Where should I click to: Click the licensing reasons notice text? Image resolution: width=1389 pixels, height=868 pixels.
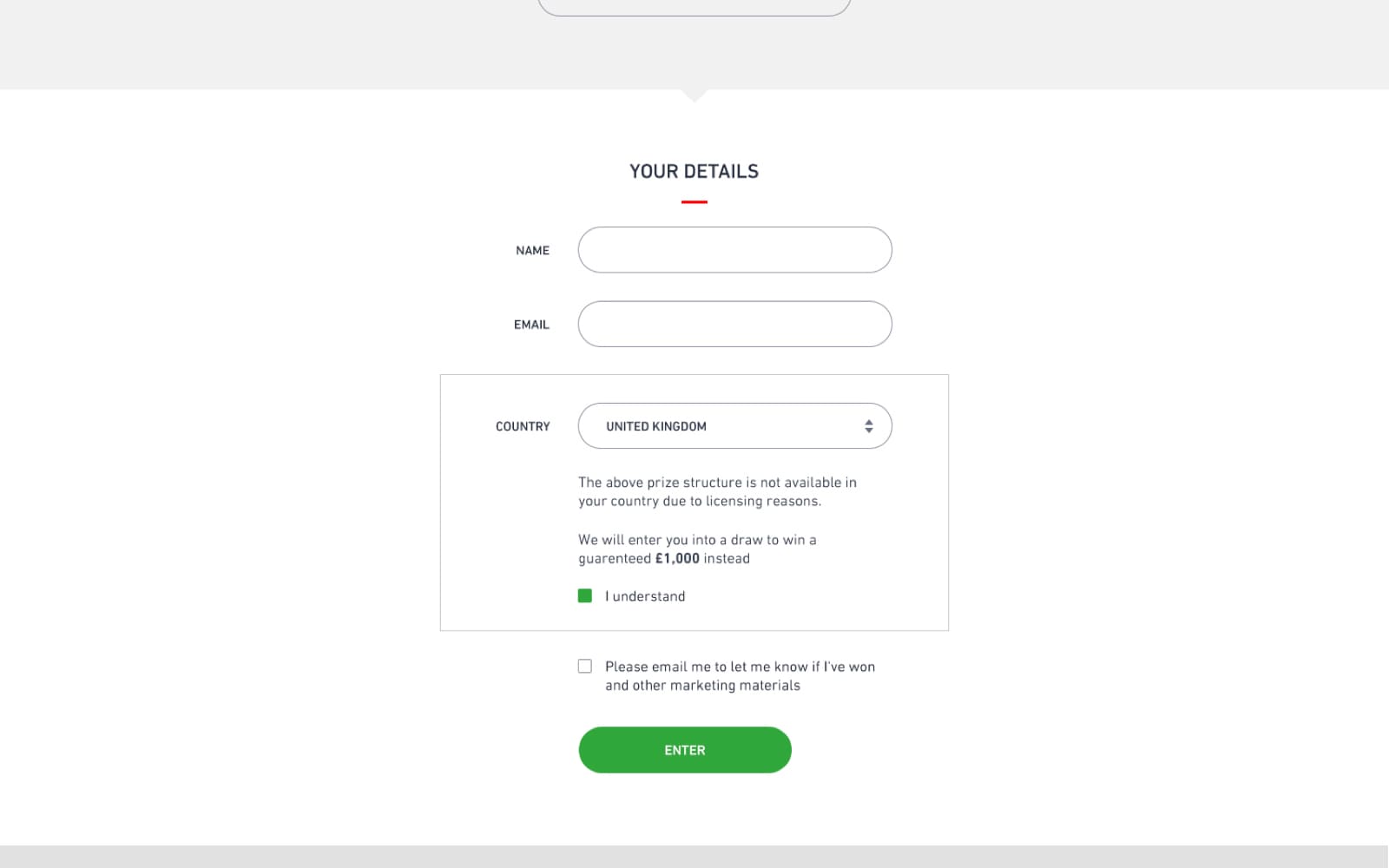pyautogui.click(x=717, y=491)
